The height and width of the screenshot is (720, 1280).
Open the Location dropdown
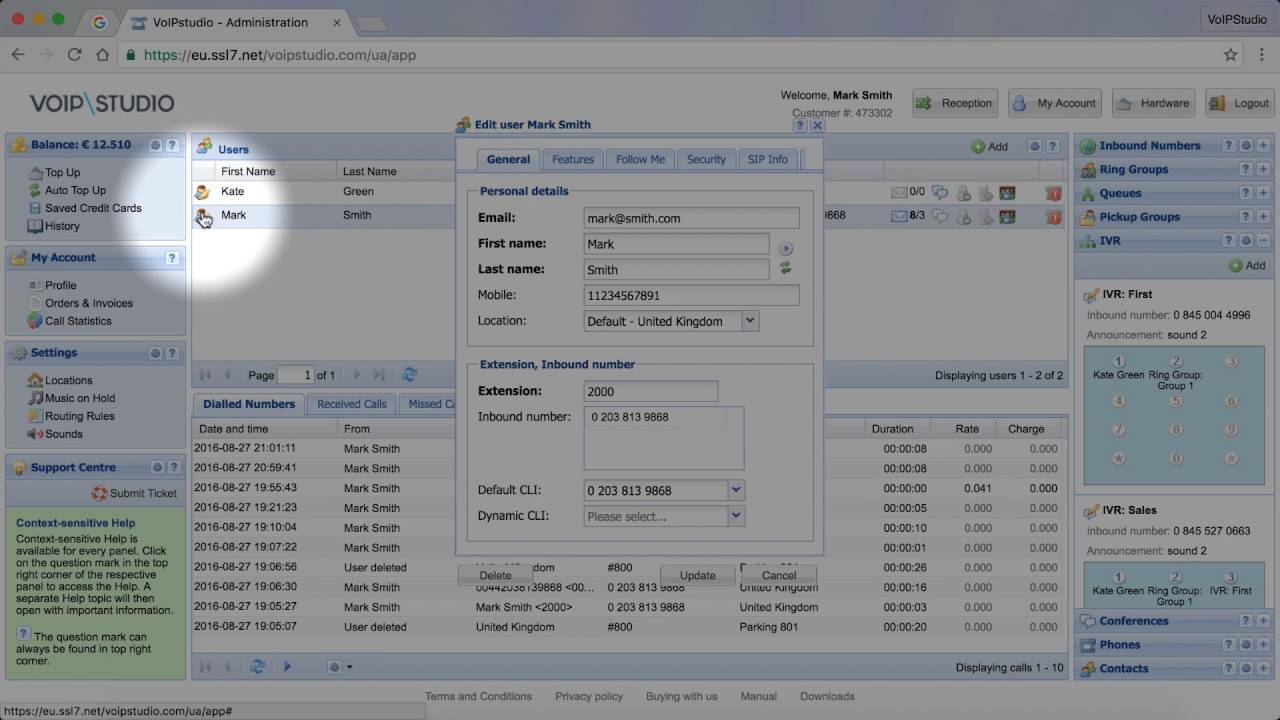pyautogui.click(x=750, y=321)
